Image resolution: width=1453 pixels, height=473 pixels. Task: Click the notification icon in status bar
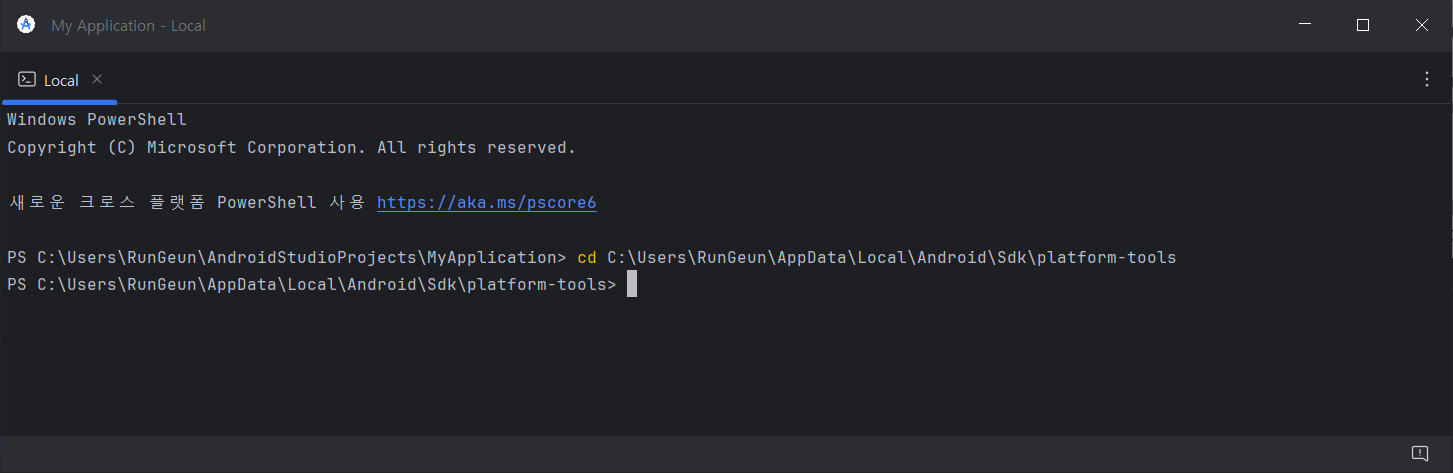[1419, 453]
